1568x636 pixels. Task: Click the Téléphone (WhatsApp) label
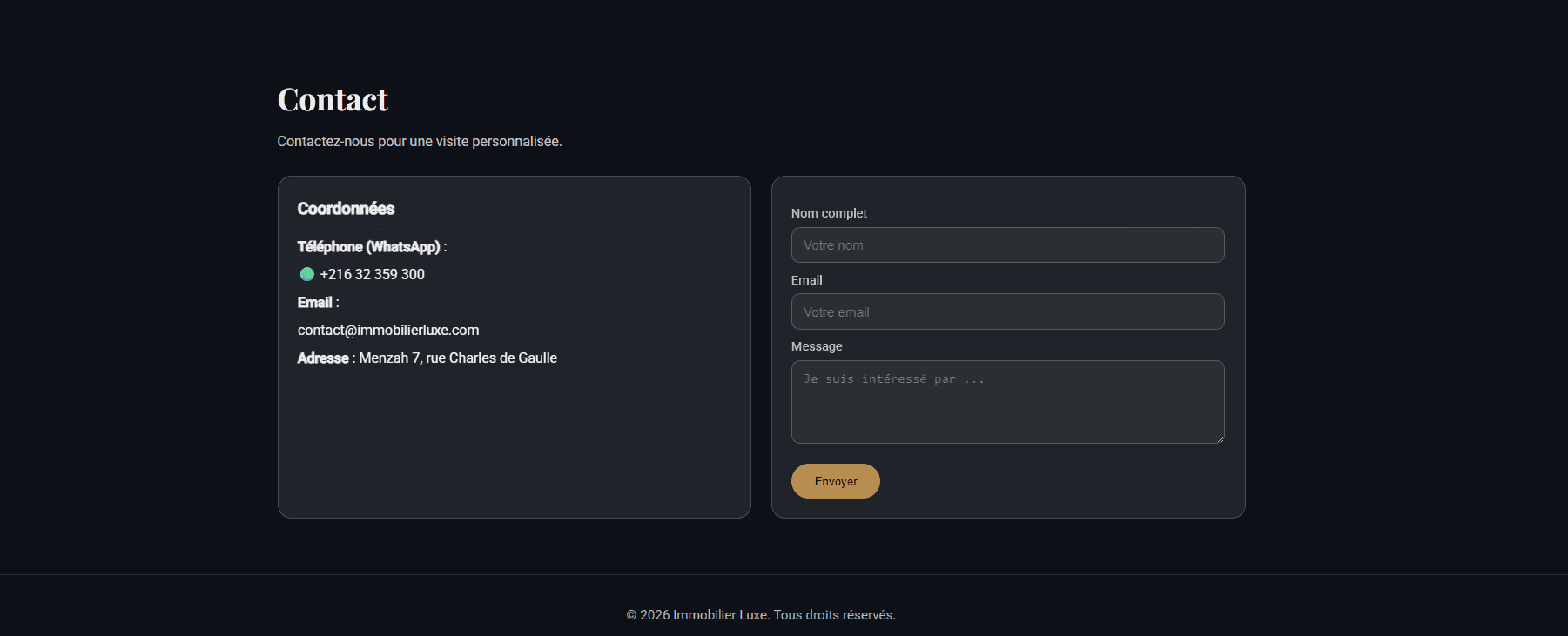point(372,247)
